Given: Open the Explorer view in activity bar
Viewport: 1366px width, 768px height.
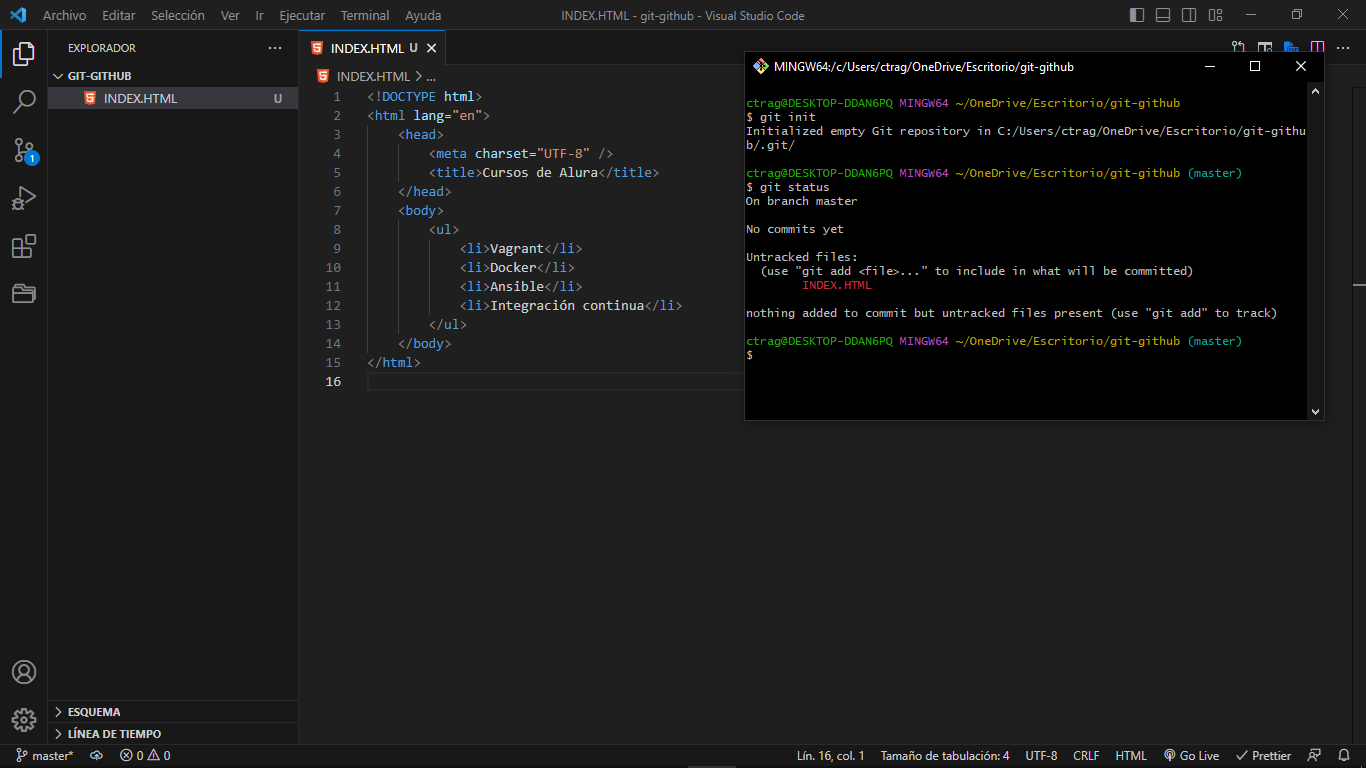Looking at the screenshot, I should (24, 54).
